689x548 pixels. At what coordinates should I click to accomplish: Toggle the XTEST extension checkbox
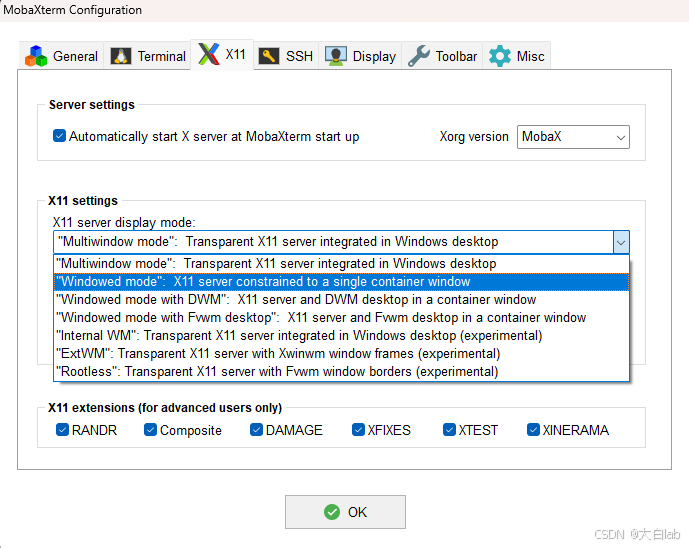click(x=449, y=429)
